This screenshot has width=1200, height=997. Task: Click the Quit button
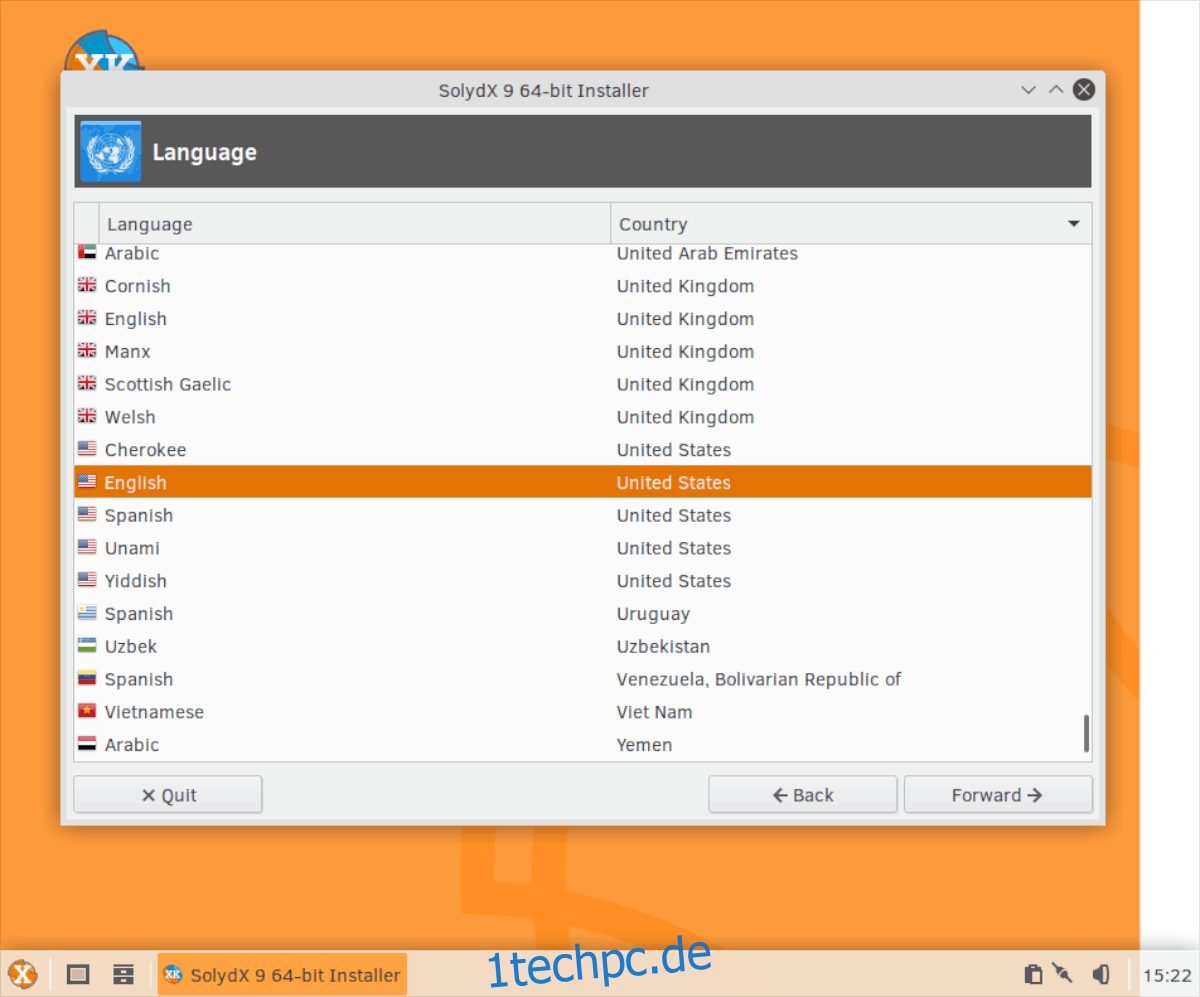[168, 795]
